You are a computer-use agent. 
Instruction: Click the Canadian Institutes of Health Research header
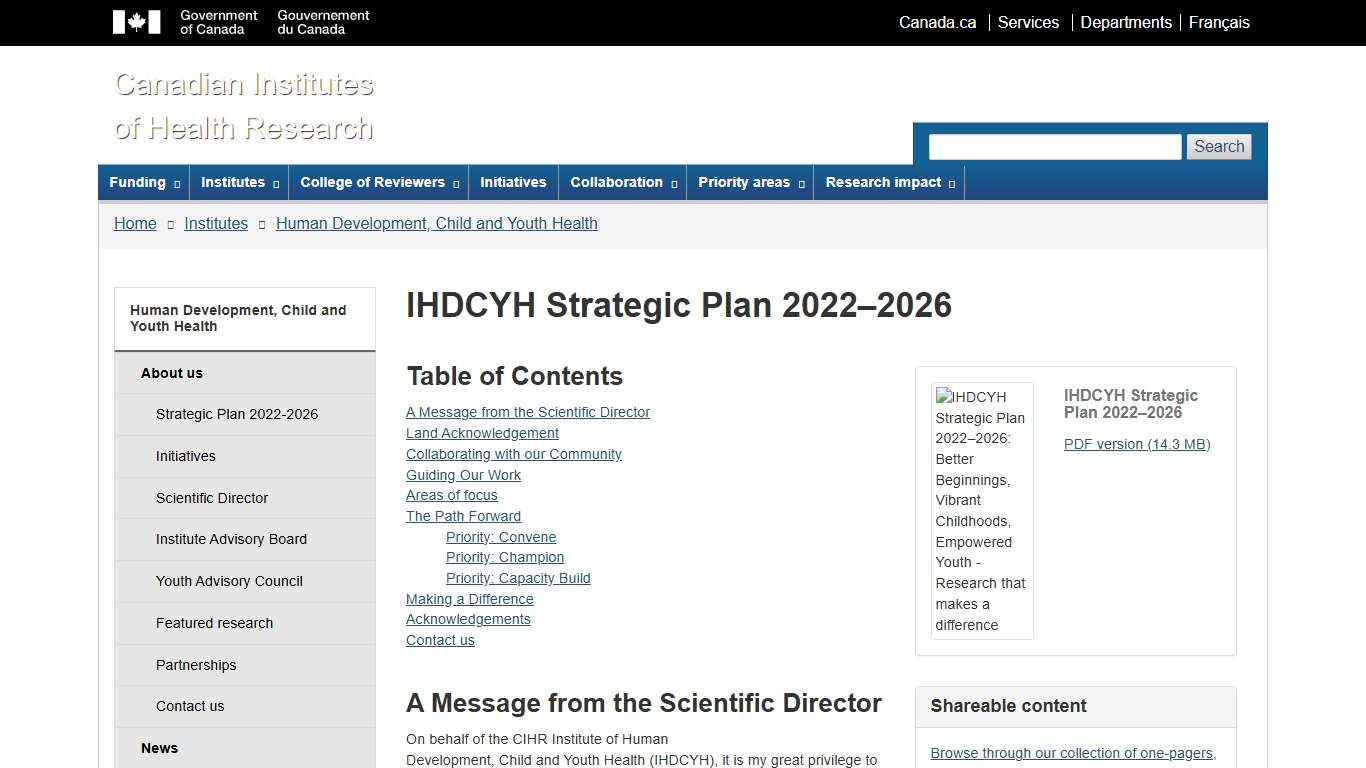(243, 106)
